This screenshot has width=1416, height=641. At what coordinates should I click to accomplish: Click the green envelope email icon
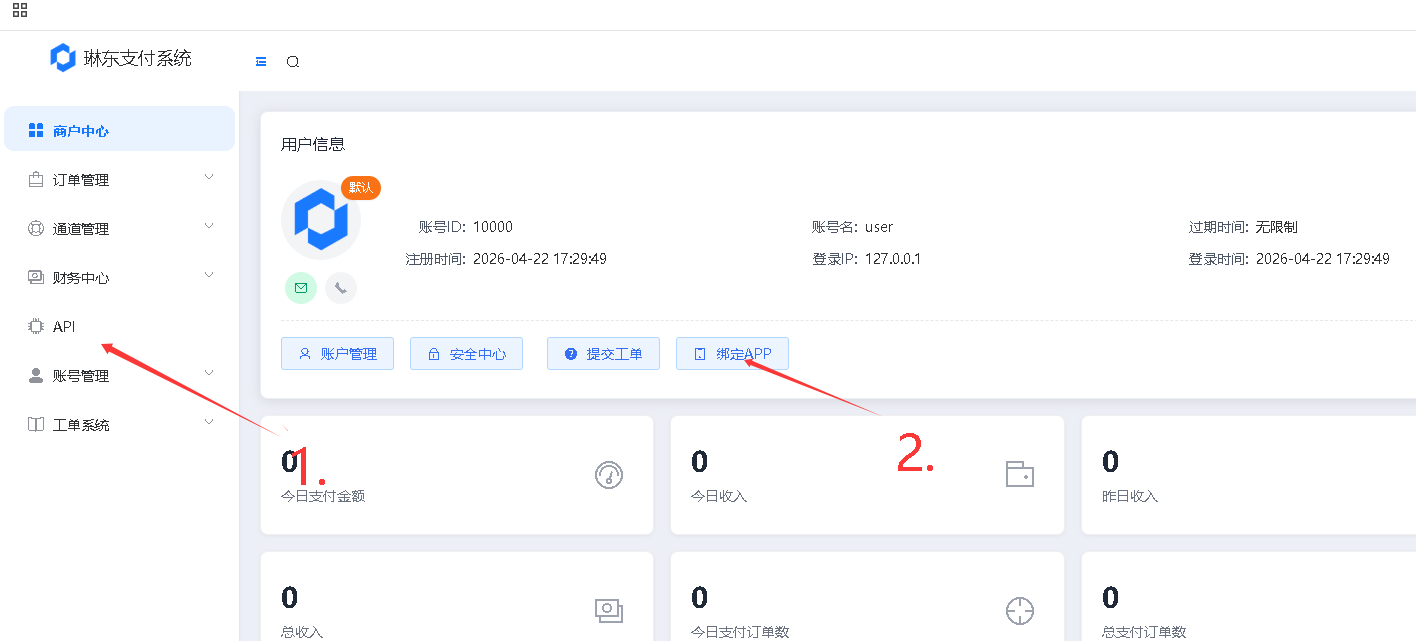[x=300, y=287]
